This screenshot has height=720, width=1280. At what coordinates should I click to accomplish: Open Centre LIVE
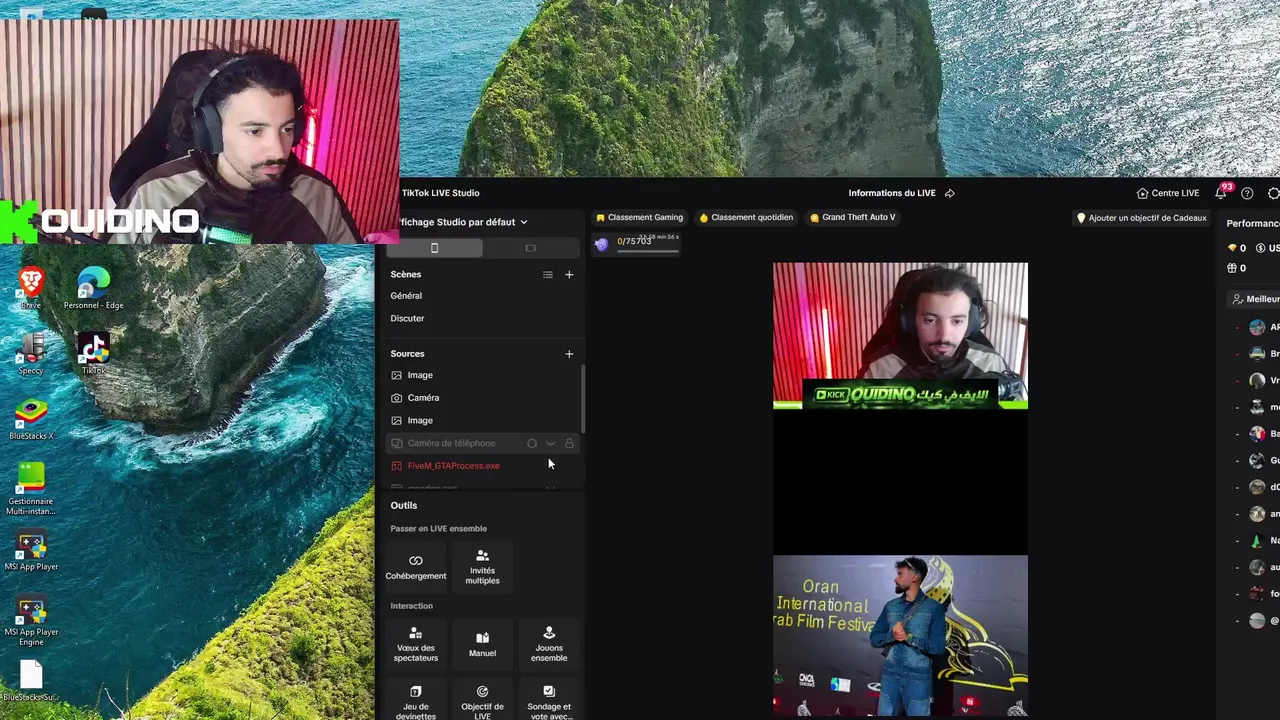pos(1168,193)
